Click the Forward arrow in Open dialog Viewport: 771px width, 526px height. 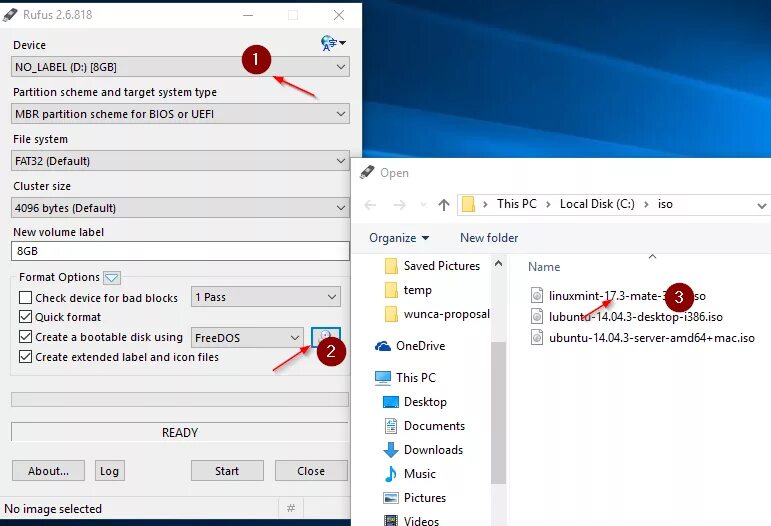pyautogui.click(x=400, y=205)
